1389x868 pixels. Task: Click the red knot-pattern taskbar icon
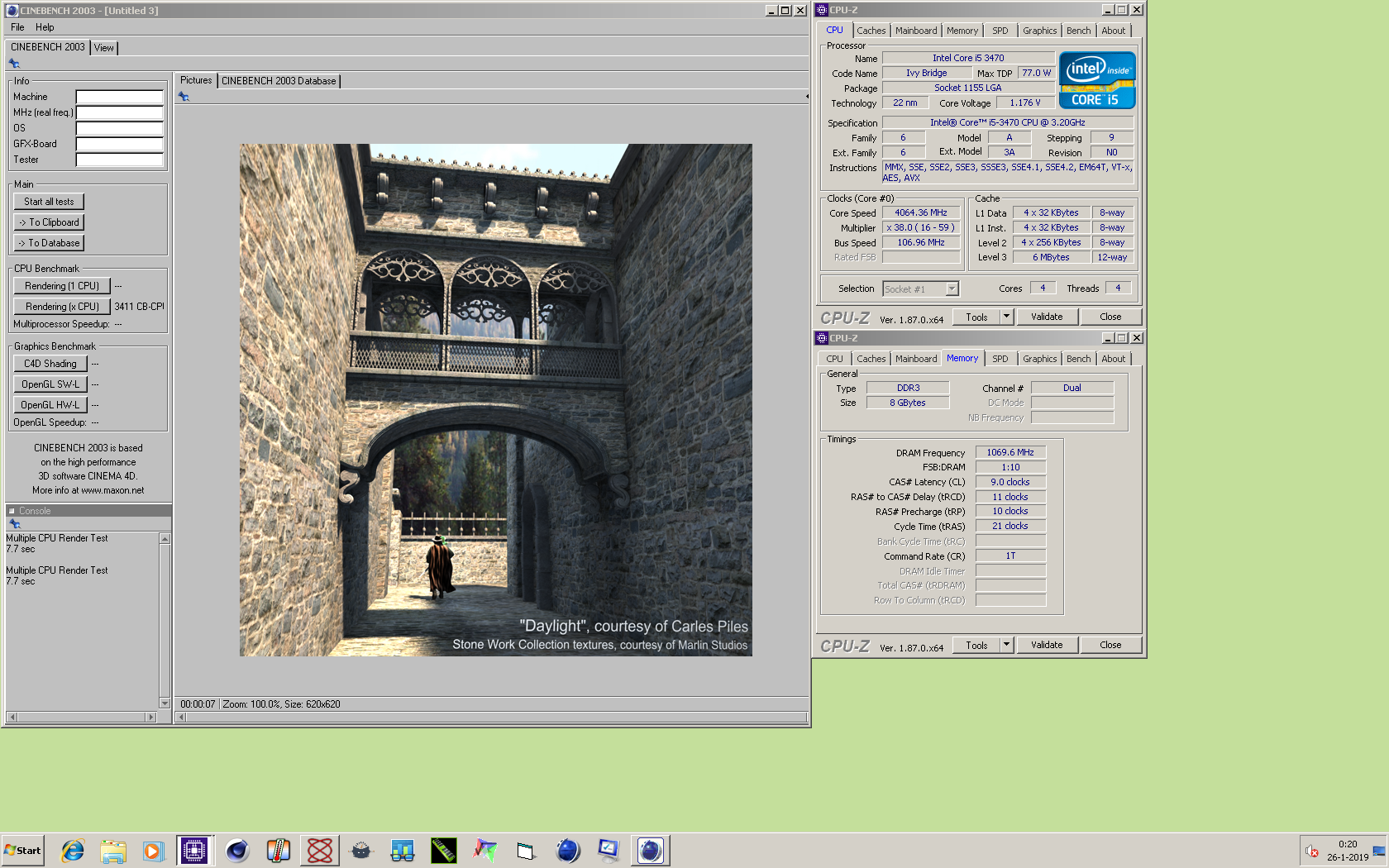point(320,850)
